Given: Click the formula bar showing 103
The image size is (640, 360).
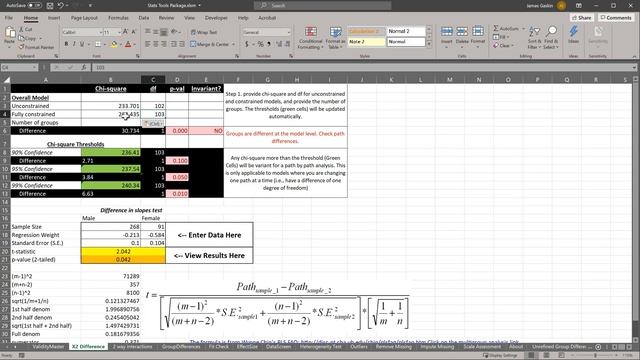Looking at the screenshot, I should pyautogui.click(x=363, y=67).
